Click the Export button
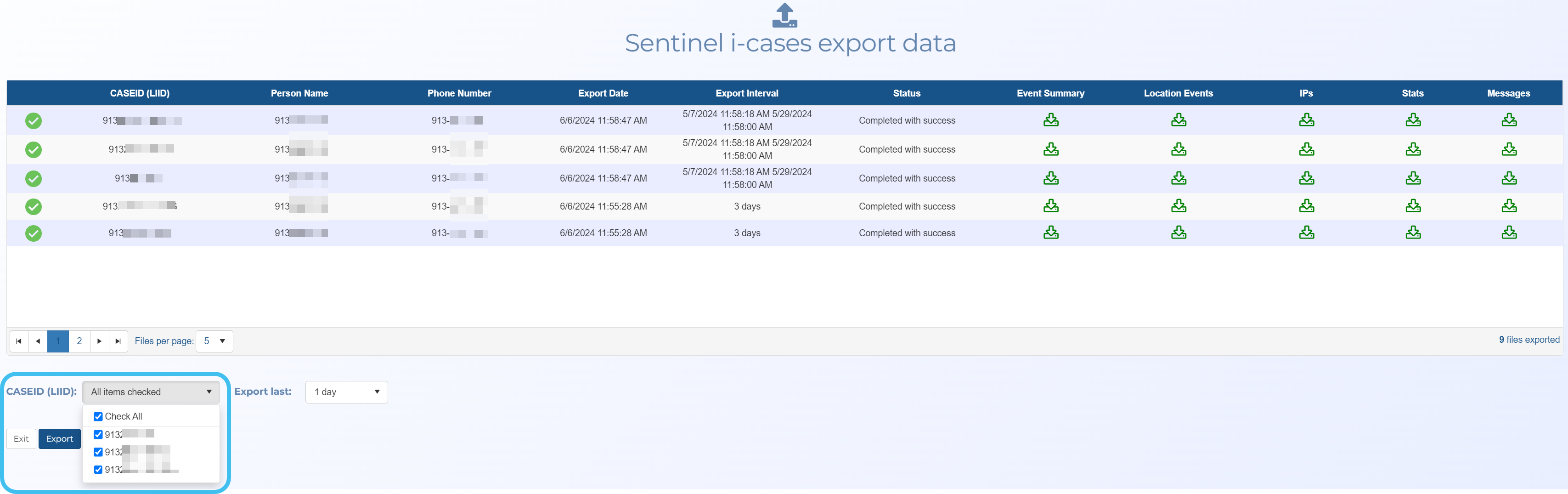1568x494 pixels. [x=60, y=438]
